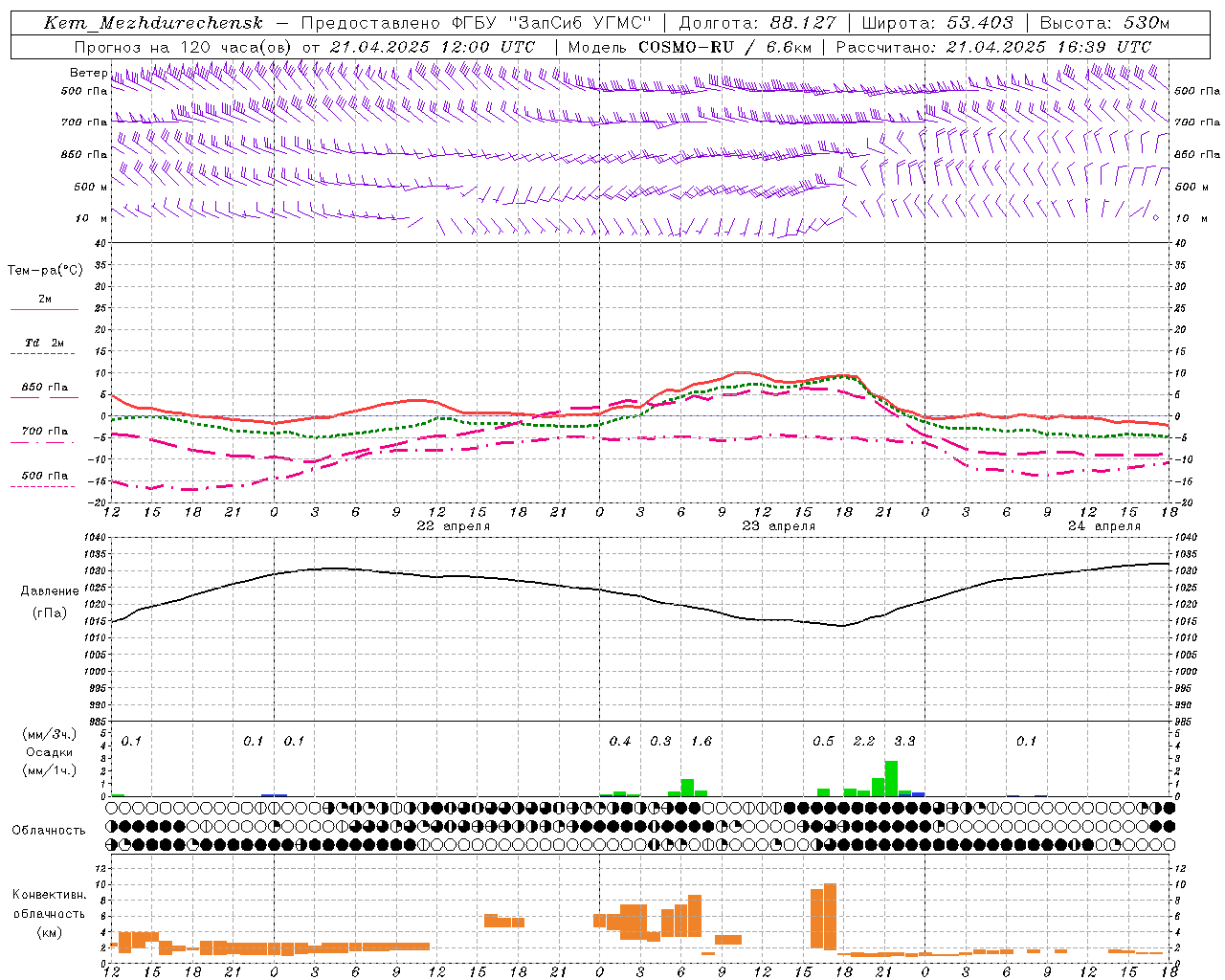1225x980 pixels.
Task: Click the tallest green precipitation bar
Action: [x=891, y=779]
